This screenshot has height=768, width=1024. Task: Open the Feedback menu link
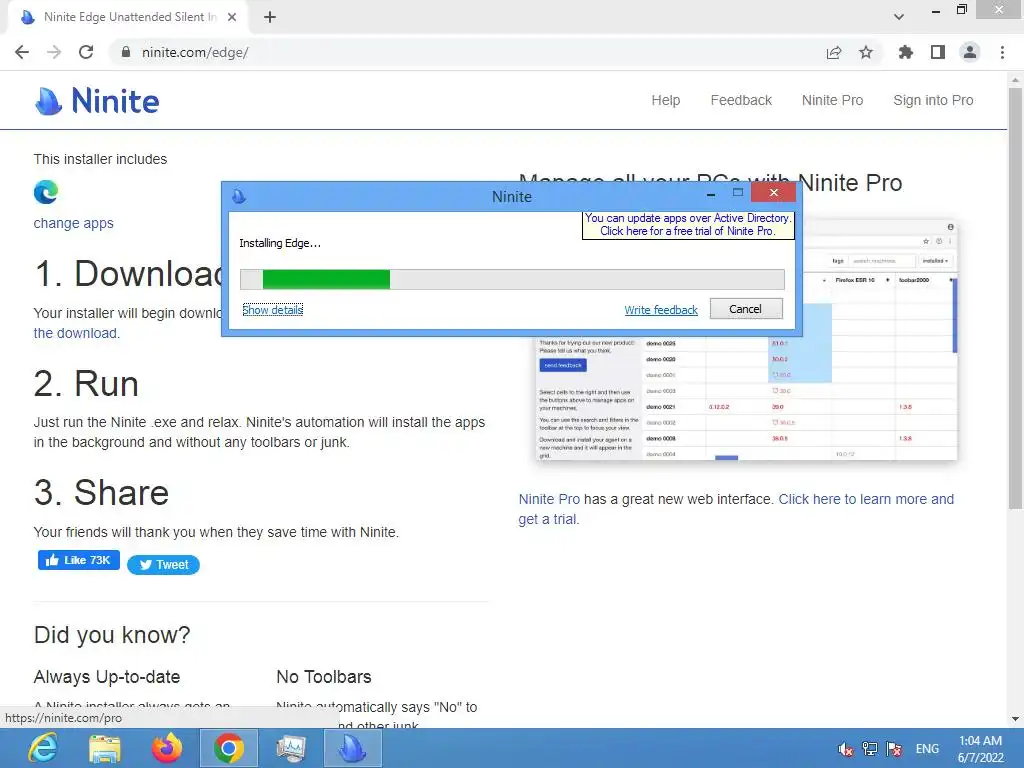click(741, 100)
